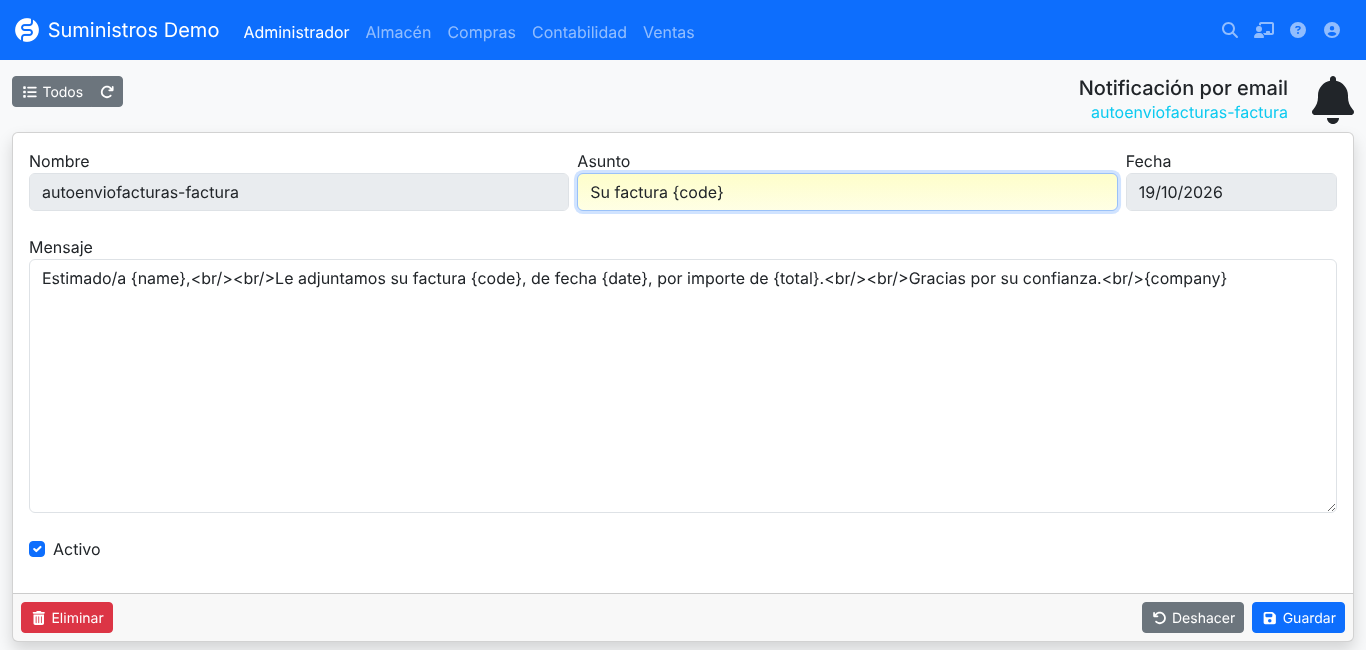Save changes with Guardar button

[x=1298, y=618]
